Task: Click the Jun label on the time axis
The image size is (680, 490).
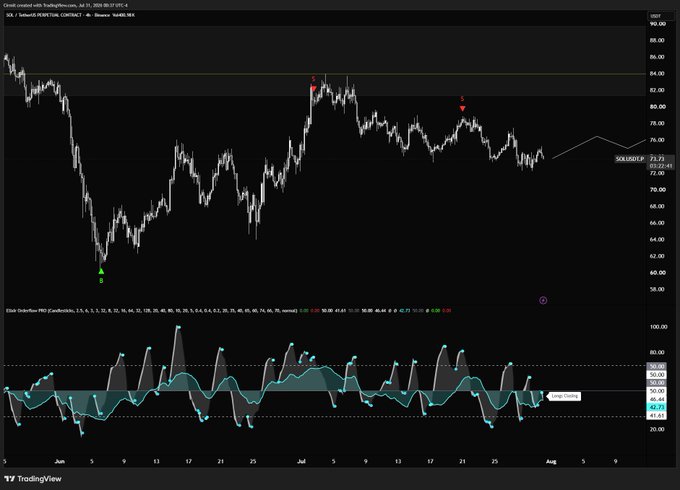Action: pyautogui.click(x=60, y=461)
